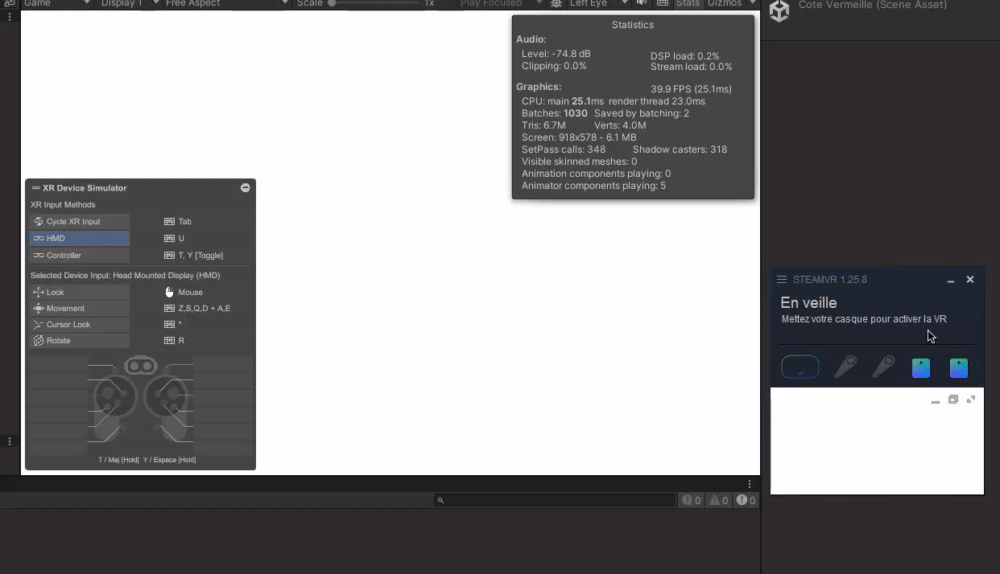
Task: Click Screen: 918x578 statistic line
Action: 578,137
